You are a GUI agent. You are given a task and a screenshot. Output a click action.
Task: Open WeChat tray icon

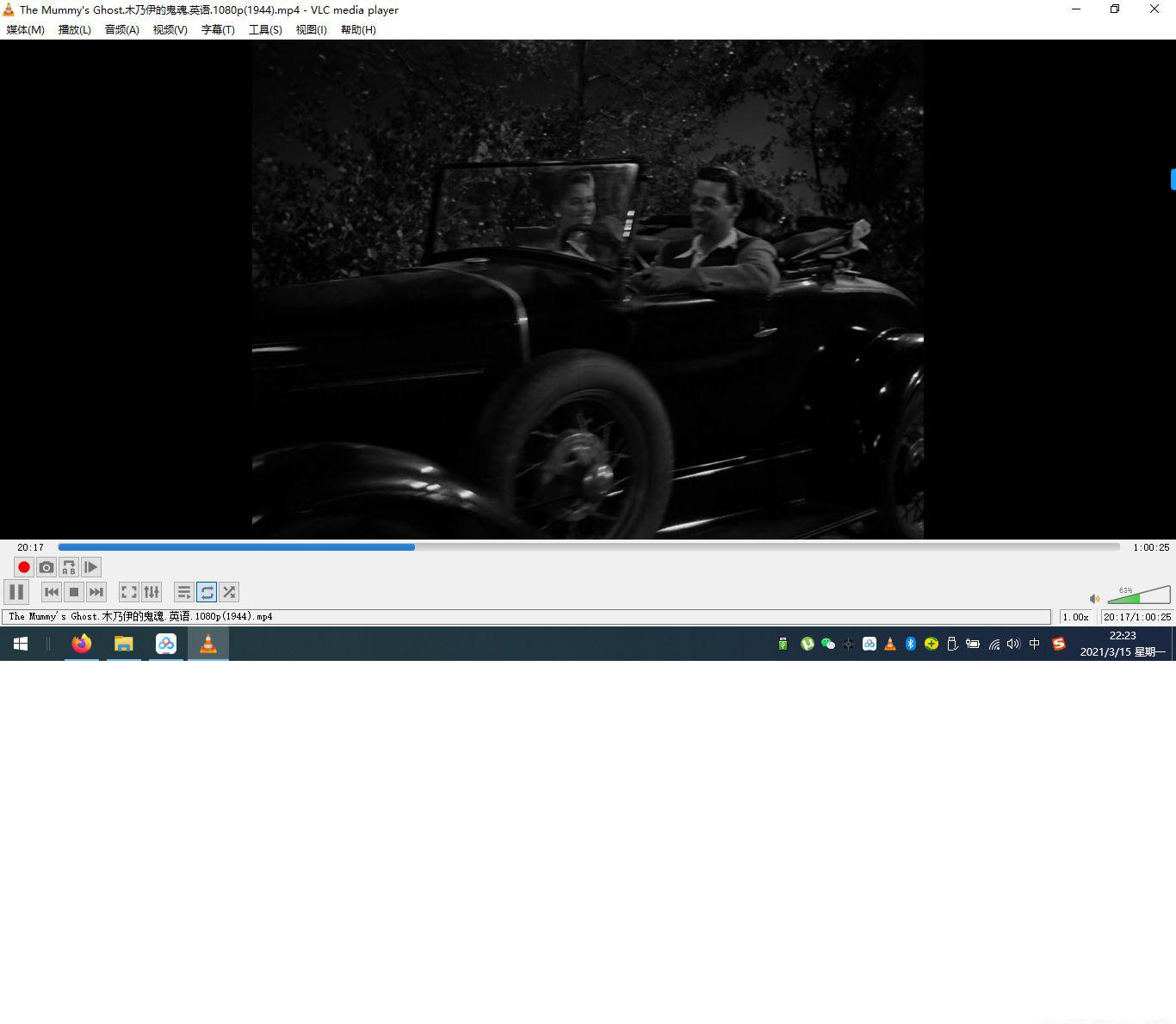828,644
